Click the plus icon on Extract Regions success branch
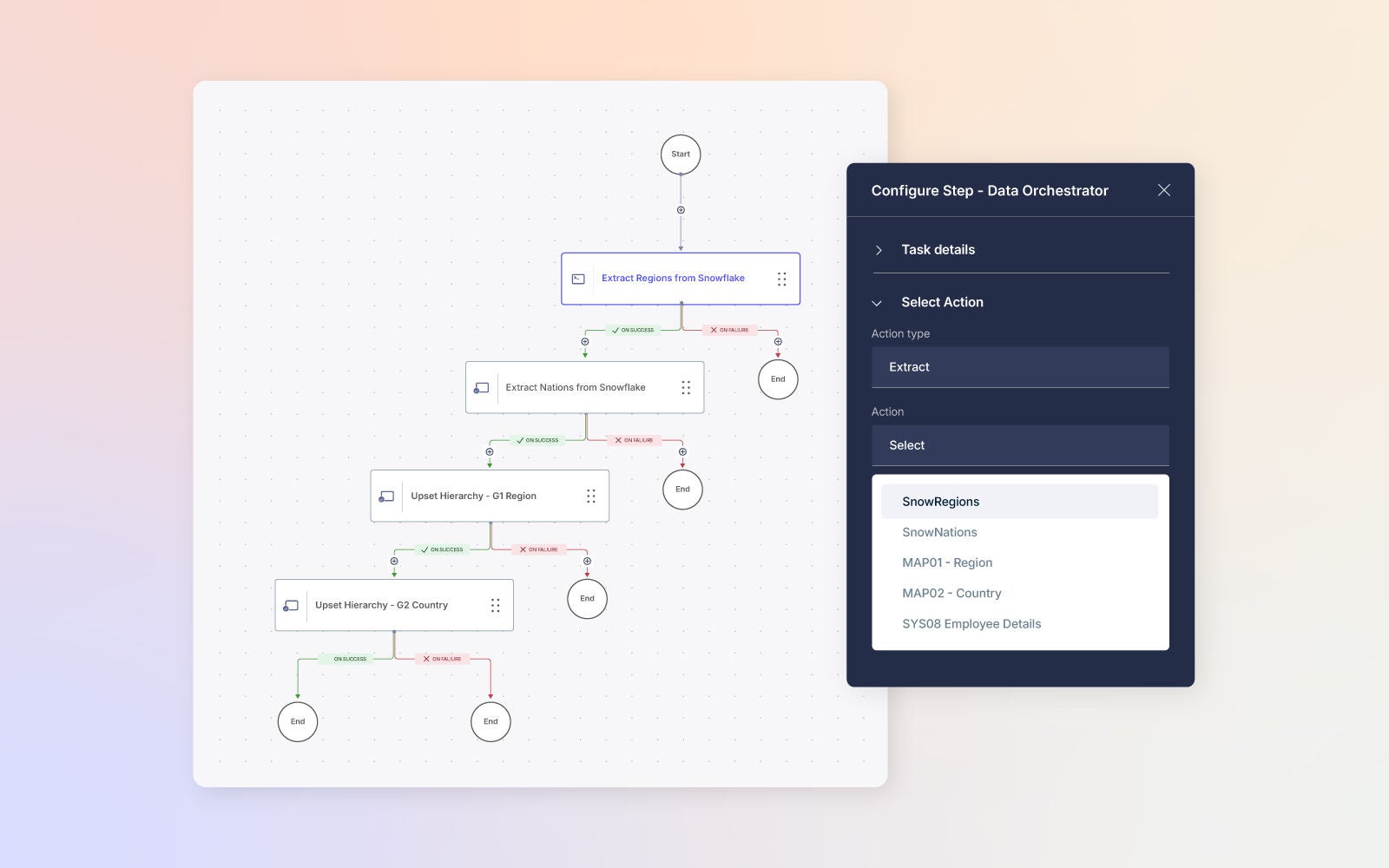 585,341
